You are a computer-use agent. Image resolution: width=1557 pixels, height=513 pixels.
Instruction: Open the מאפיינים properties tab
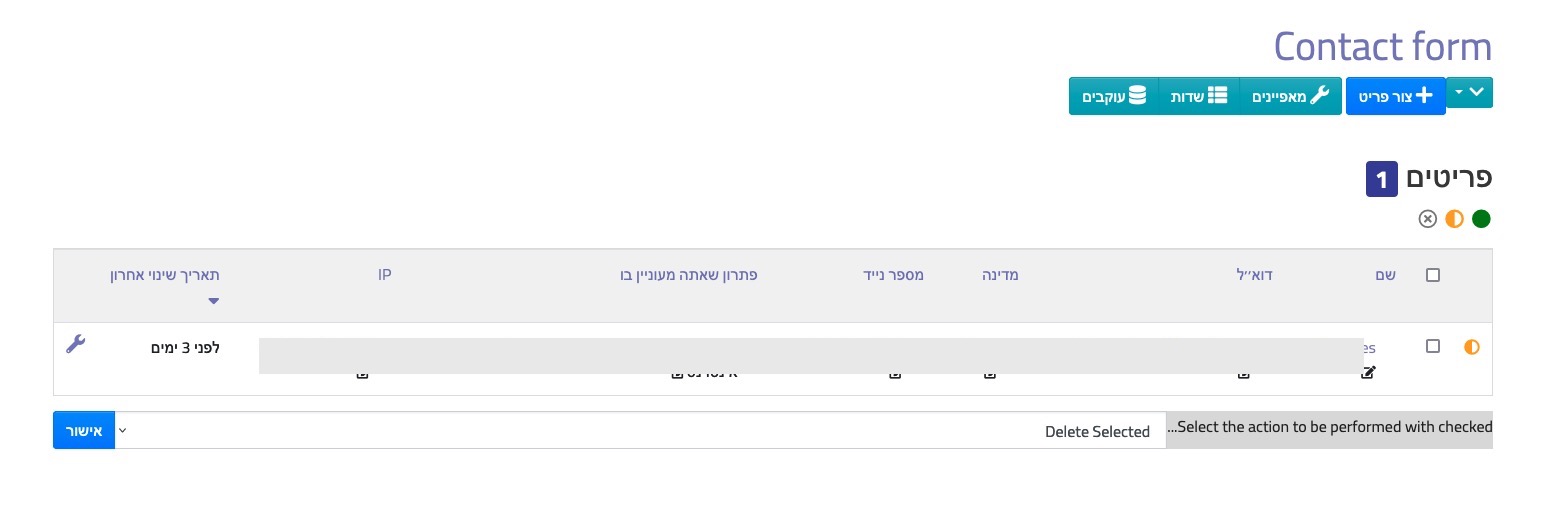[1291, 96]
